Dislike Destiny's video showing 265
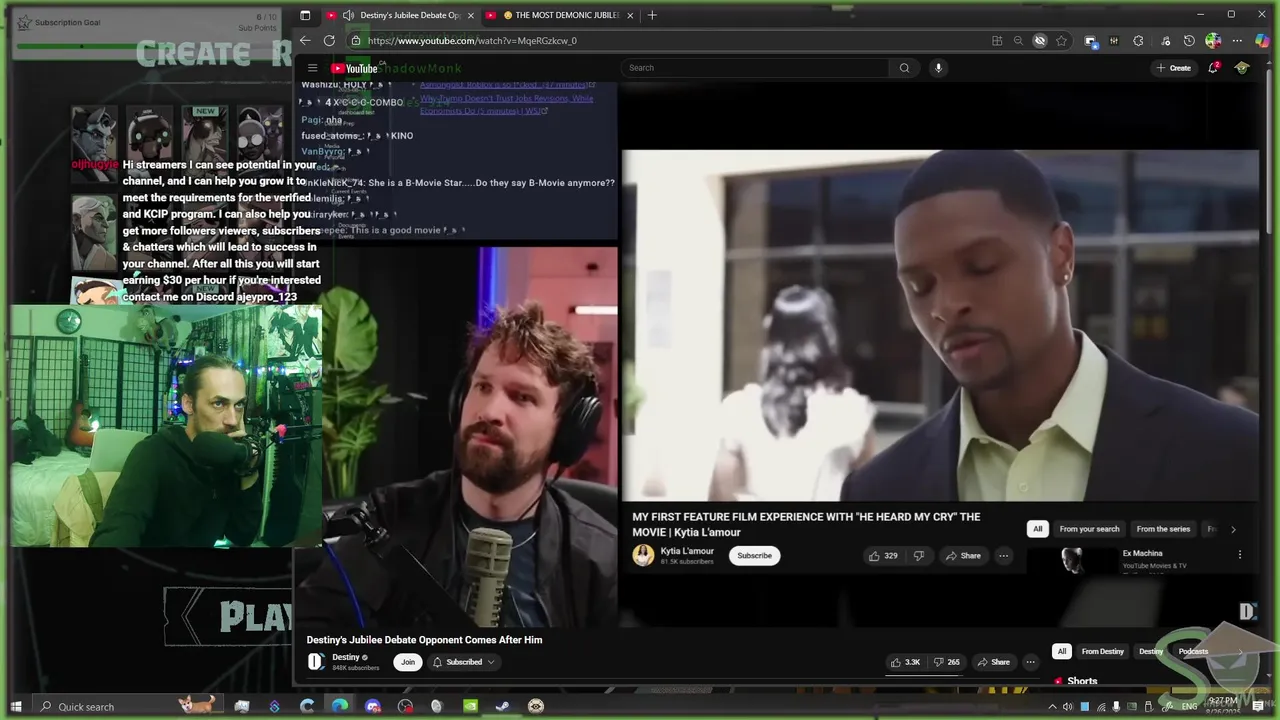This screenshot has height=720, width=1280. click(947, 662)
